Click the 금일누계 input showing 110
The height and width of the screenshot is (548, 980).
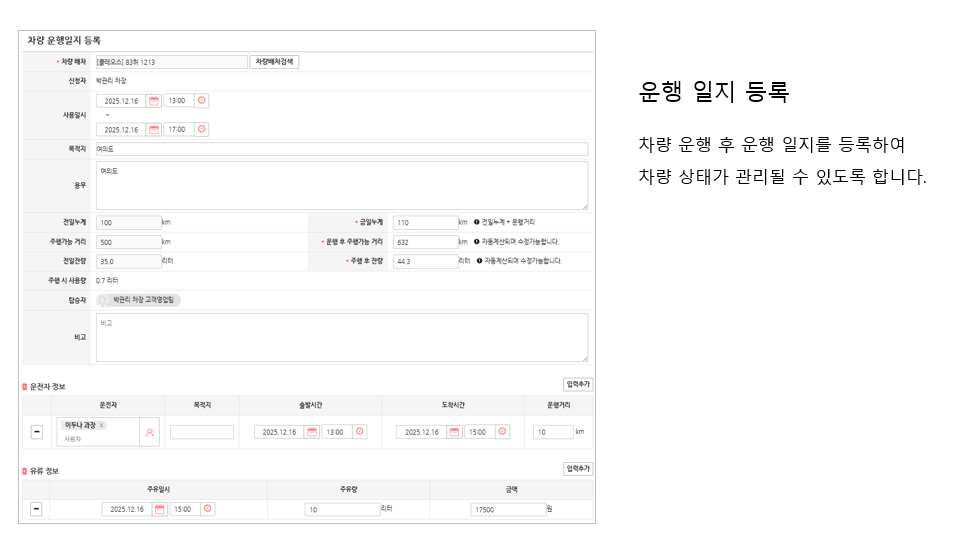tap(425, 222)
